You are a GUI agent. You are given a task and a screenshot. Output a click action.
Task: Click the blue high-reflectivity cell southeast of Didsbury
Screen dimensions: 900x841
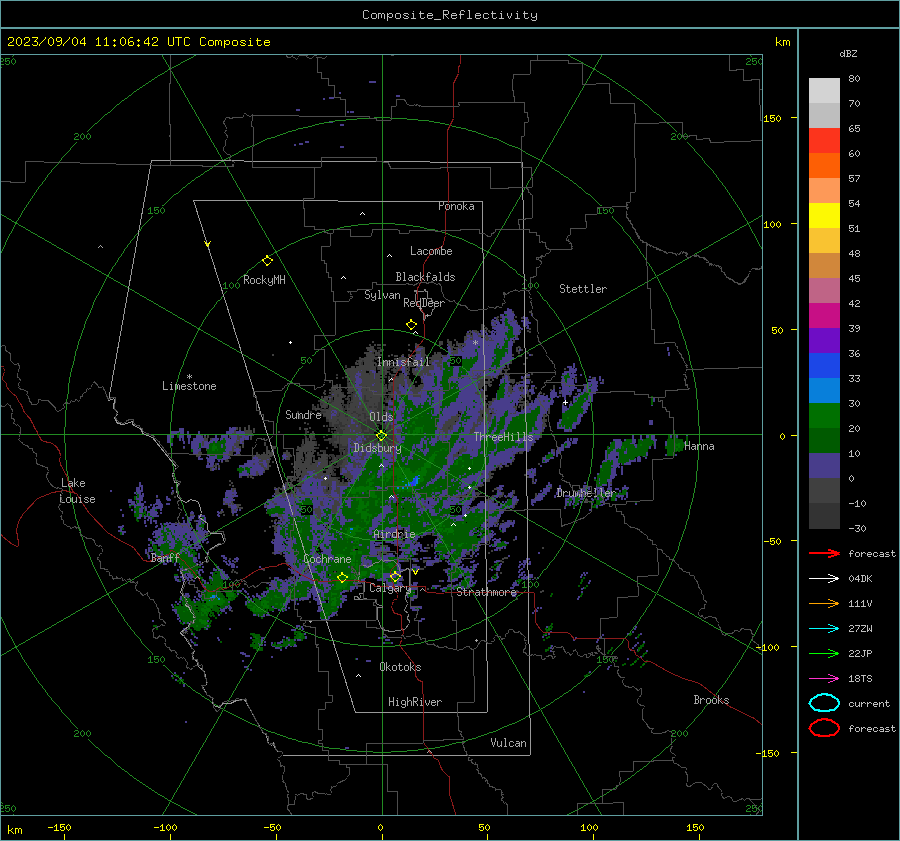[414, 481]
